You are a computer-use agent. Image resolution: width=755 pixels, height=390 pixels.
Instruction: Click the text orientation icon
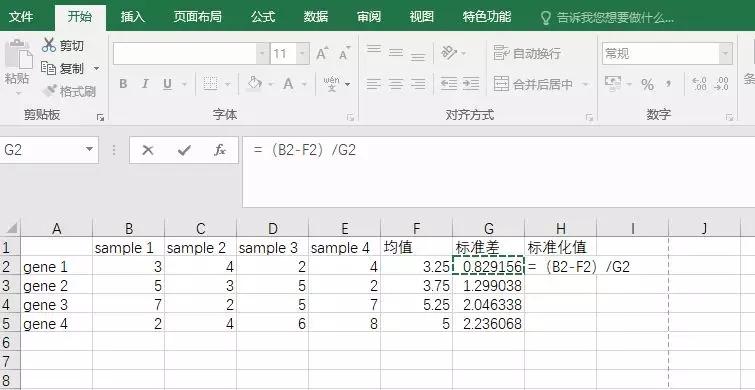449,53
